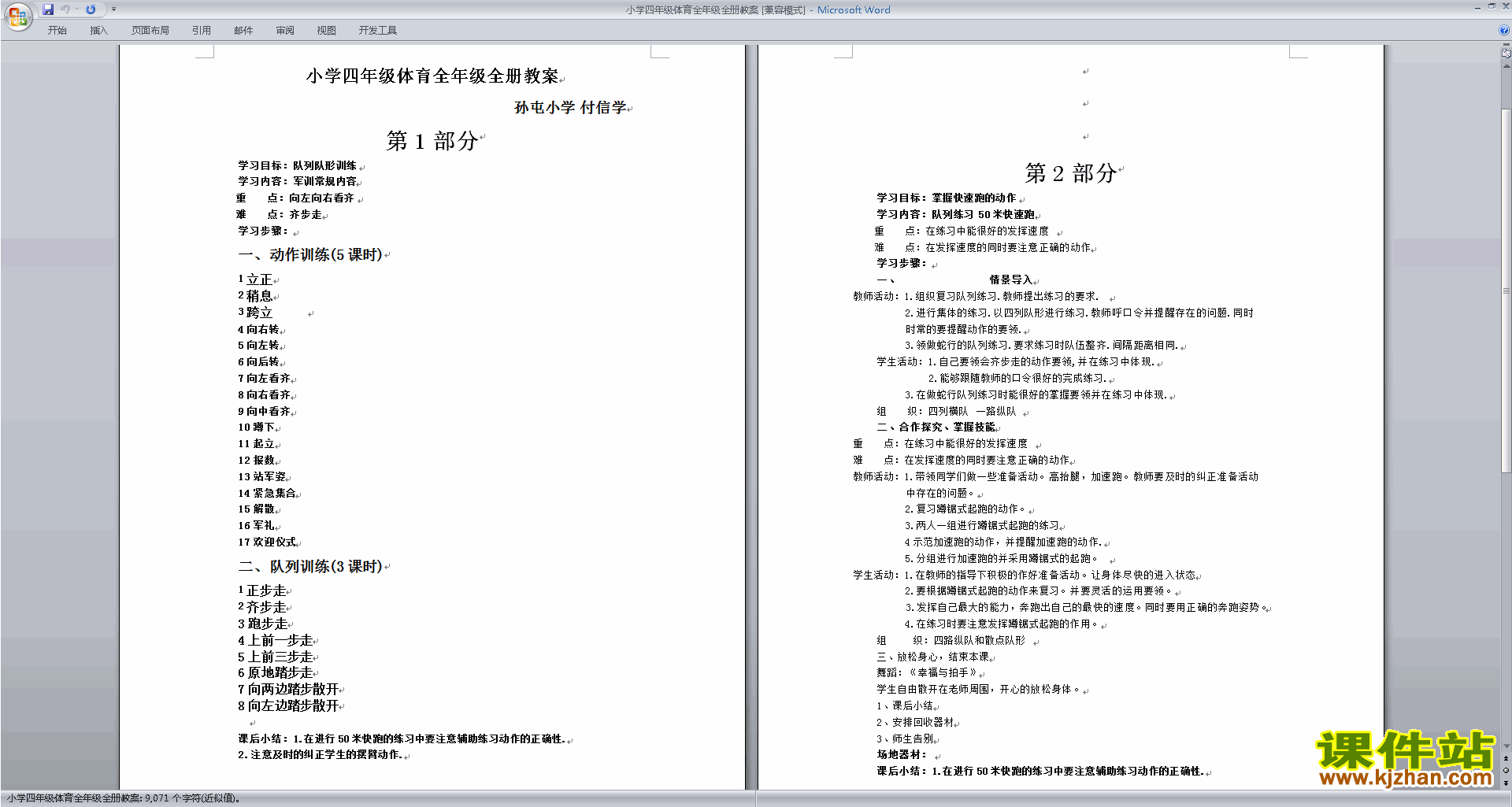Switch to the 引用 tab
The width and height of the screenshot is (1512, 807).
click(202, 30)
